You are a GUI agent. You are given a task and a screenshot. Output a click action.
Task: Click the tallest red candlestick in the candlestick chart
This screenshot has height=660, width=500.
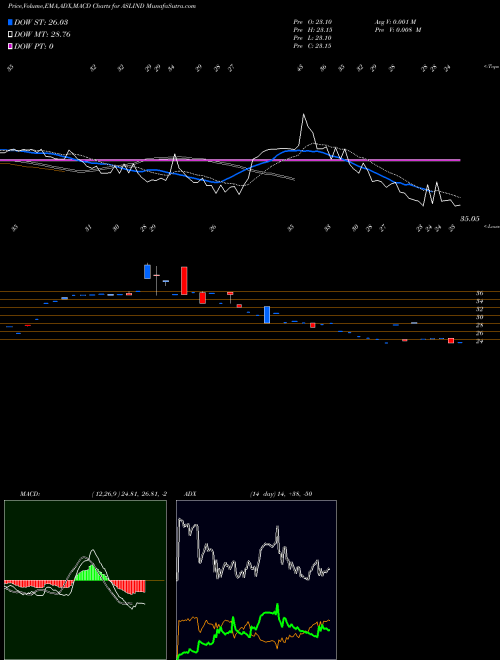pyautogui.click(x=184, y=280)
